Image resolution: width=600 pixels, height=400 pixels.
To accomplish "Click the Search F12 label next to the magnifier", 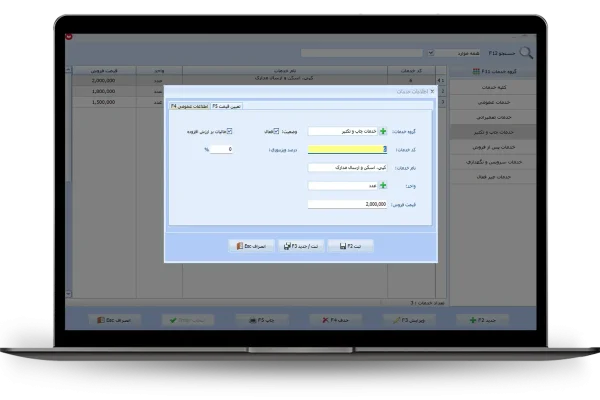I will 502,53.
